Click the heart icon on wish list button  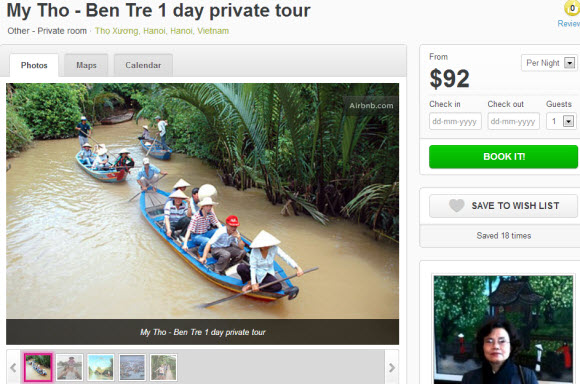[456, 206]
